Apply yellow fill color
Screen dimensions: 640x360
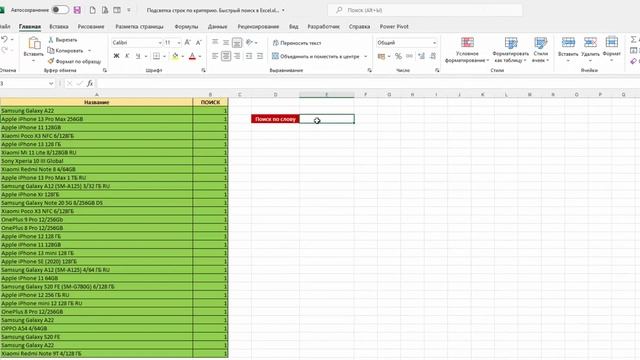click(x=175, y=56)
